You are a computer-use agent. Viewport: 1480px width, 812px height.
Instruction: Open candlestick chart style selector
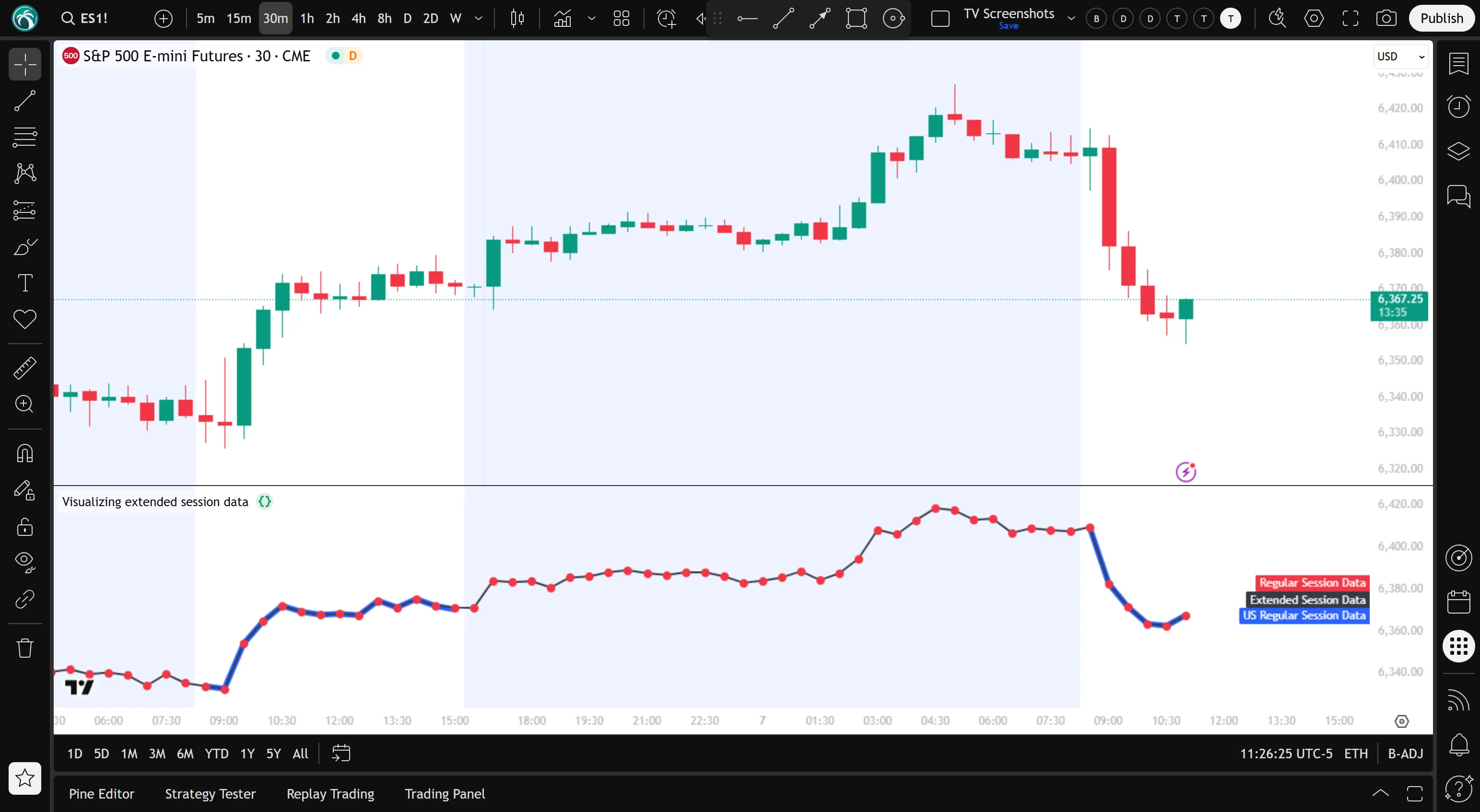pyautogui.click(x=517, y=18)
